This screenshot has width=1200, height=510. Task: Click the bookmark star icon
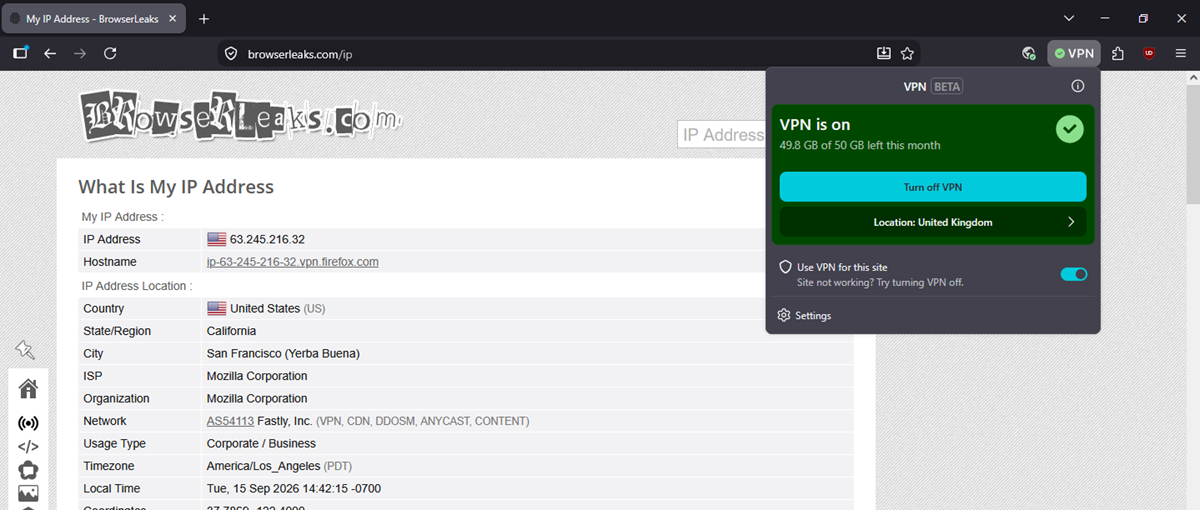click(907, 53)
